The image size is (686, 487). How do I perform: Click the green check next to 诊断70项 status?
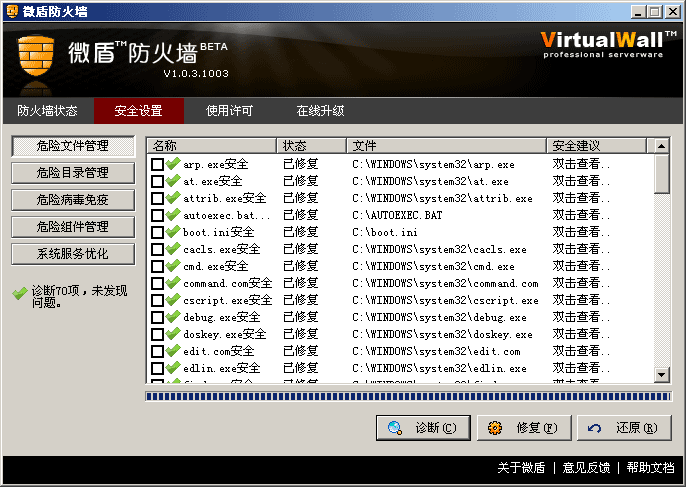[x=20, y=293]
